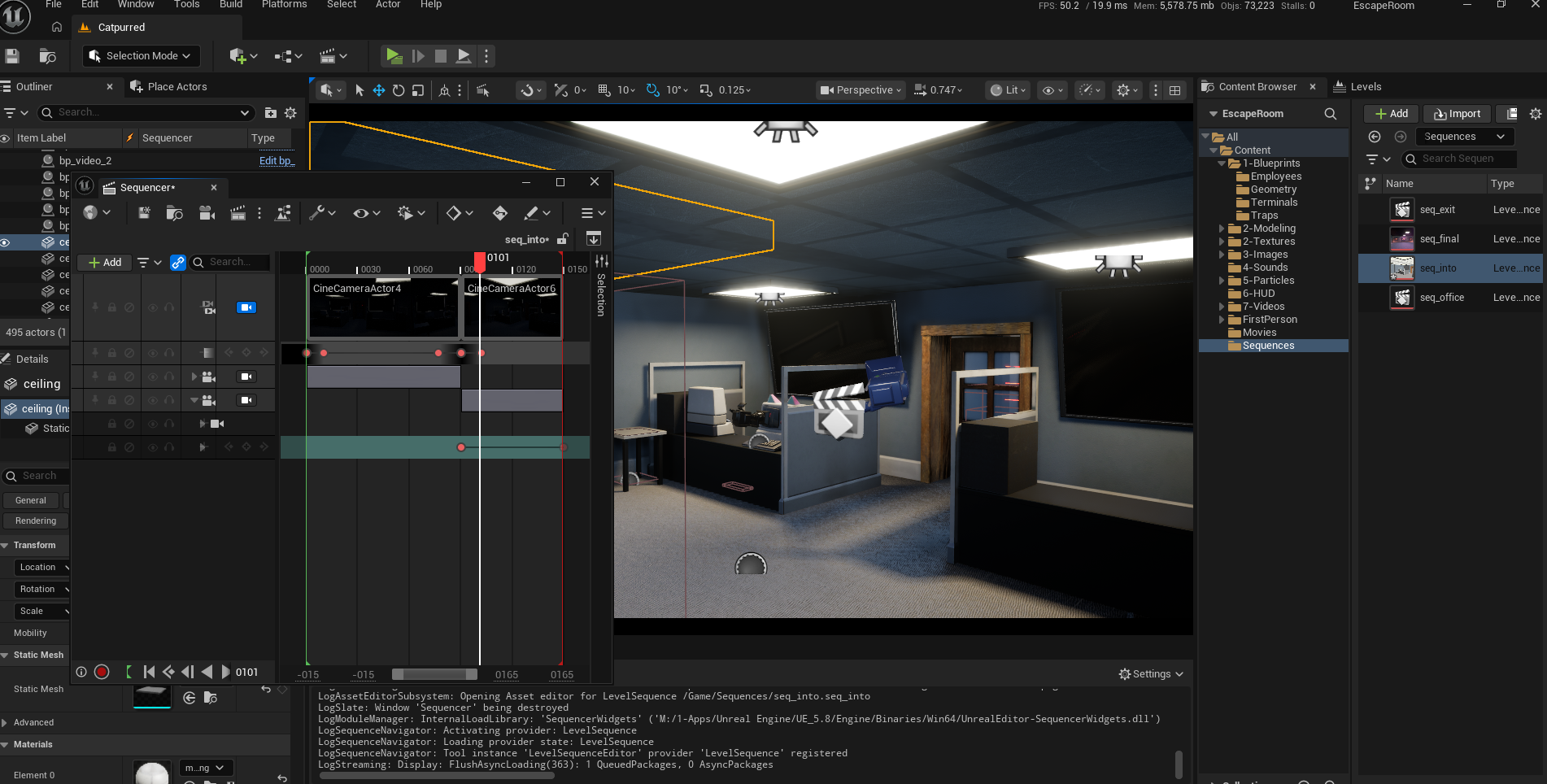The height and width of the screenshot is (784, 1547).
Task: Jump to sequence start in Sequencer
Action: (x=149, y=672)
